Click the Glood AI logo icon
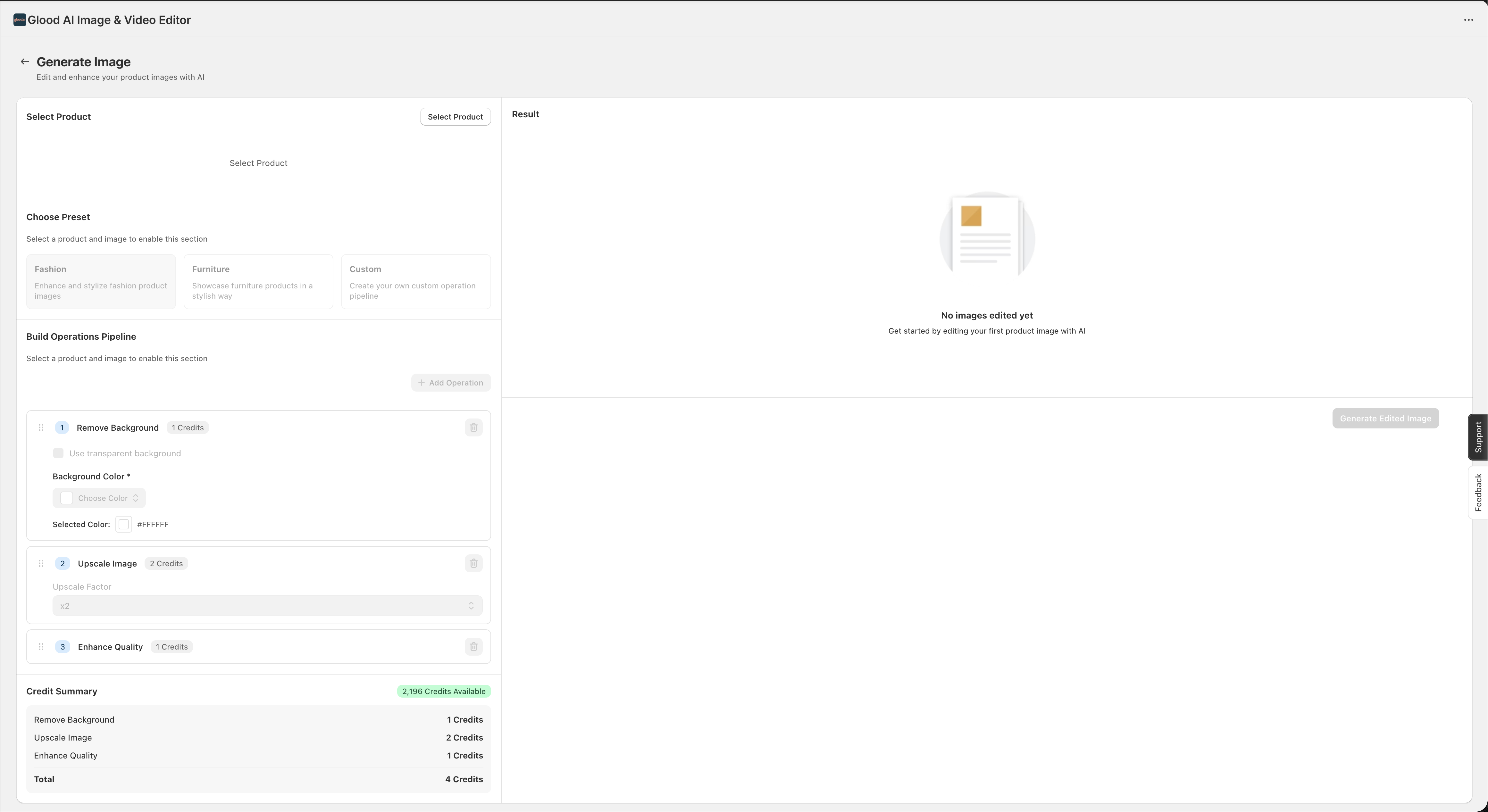Viewport: 1488px width, 812px height. tap(19, 19)
